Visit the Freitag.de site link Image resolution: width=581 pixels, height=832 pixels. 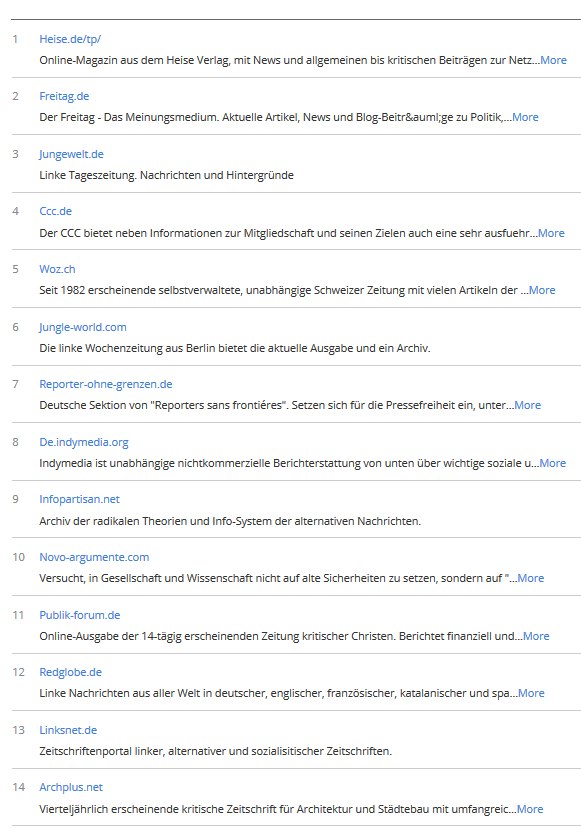click(x=64, y=96)
